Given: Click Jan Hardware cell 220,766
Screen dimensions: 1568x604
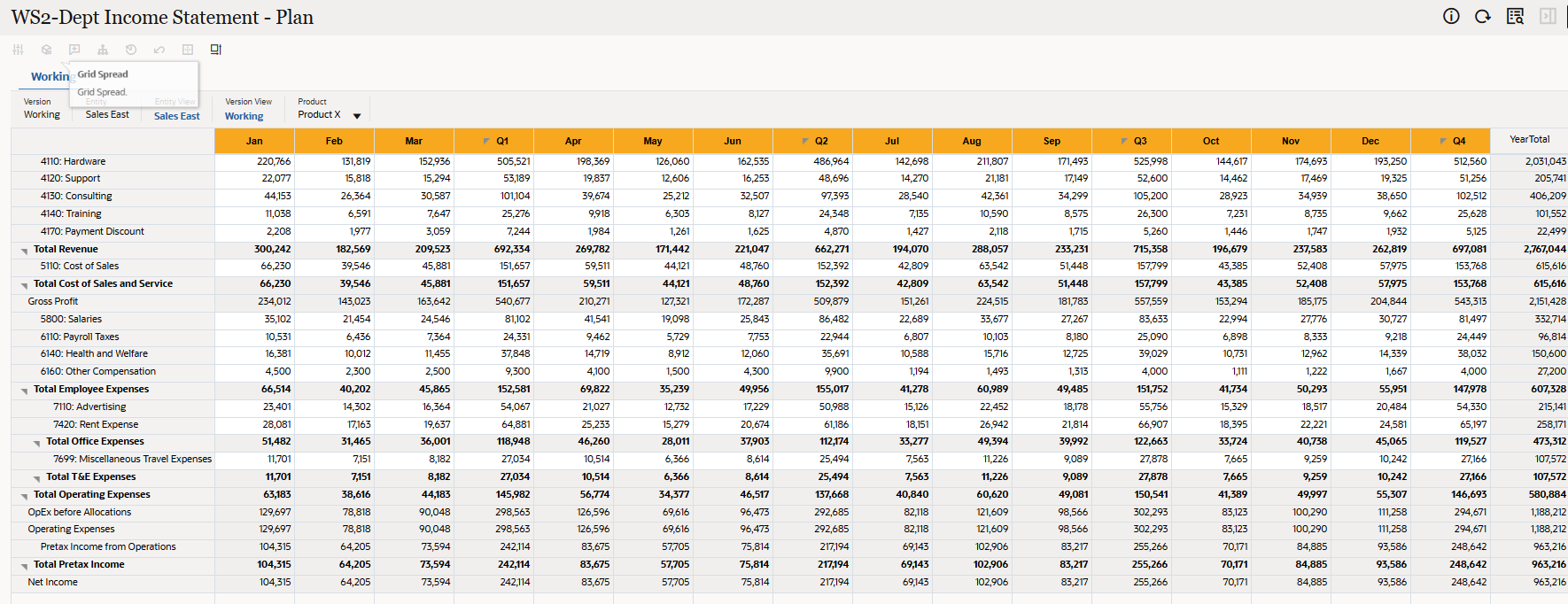Looking at the screenshot, I should [x=254, y=161].
